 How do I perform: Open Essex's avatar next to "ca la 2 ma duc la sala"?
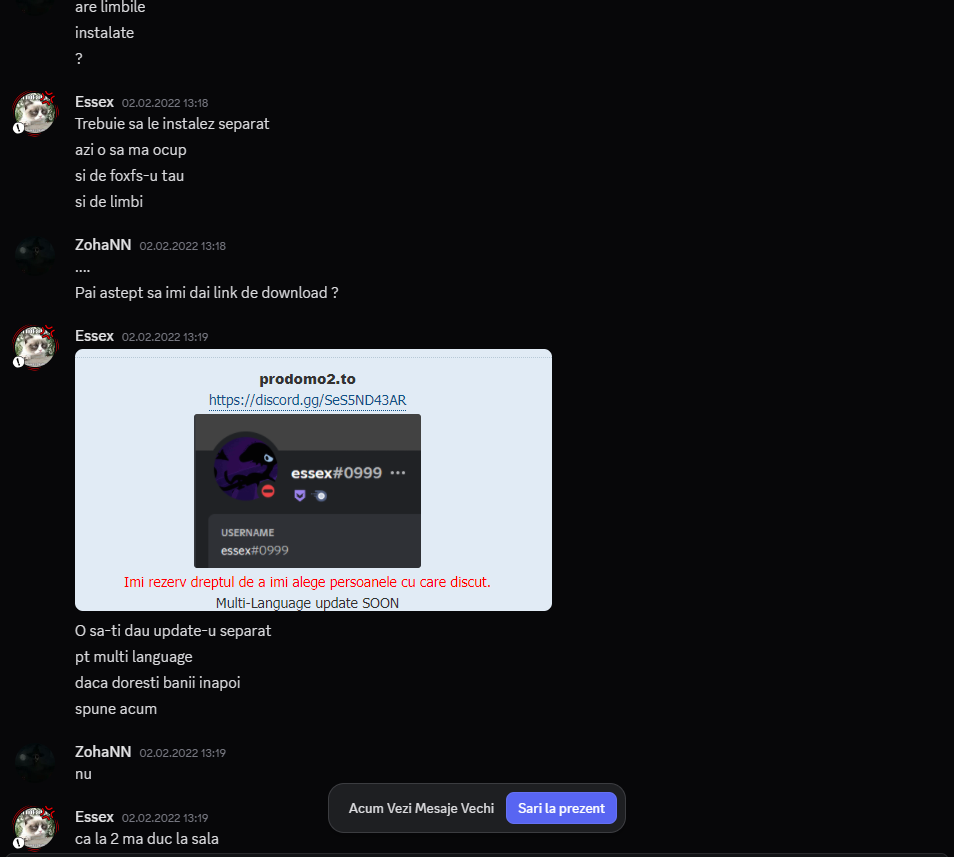35,827
